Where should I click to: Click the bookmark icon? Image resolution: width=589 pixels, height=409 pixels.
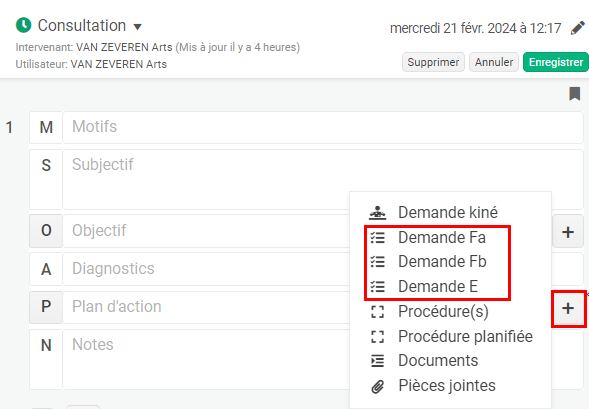[574, 94]
